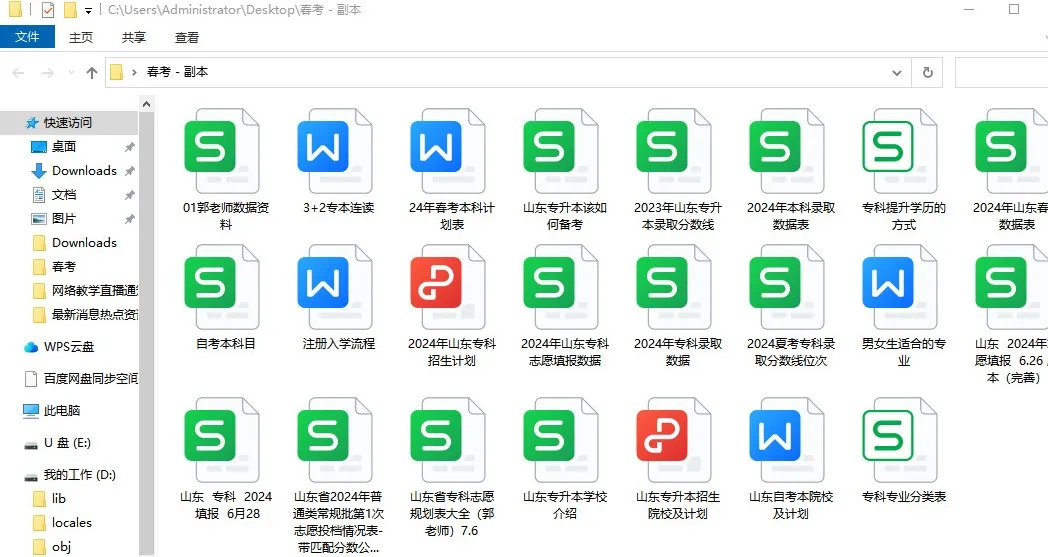Select the 2024年山东专科招生计划 PDF icon
Image resolution: width=1048 pixels, height=557 pixels.
[448, 287]
